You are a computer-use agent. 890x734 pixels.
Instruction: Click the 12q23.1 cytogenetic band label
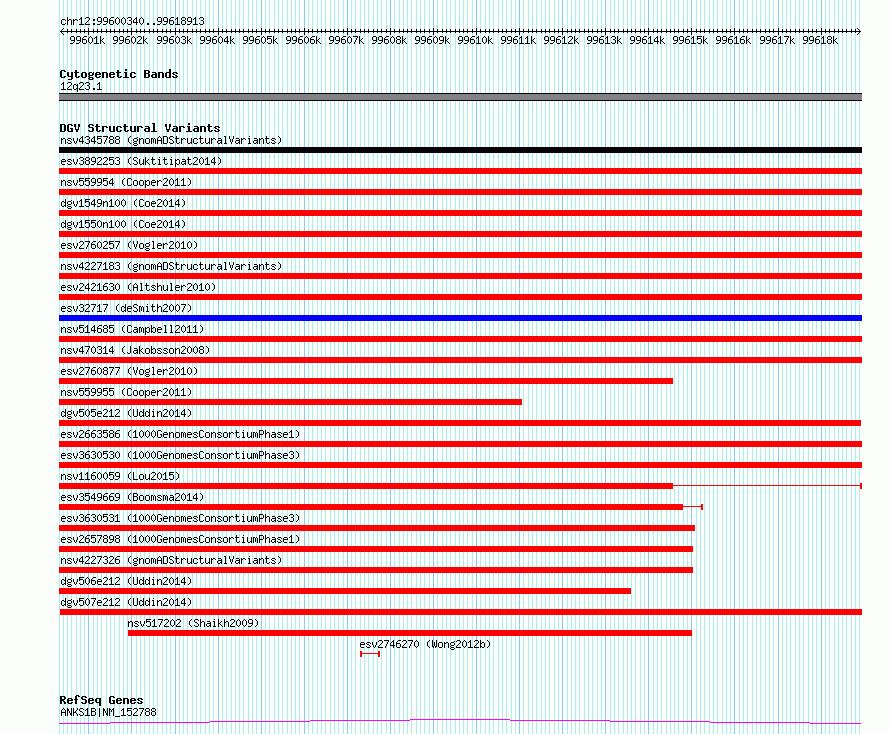(81, 87)
